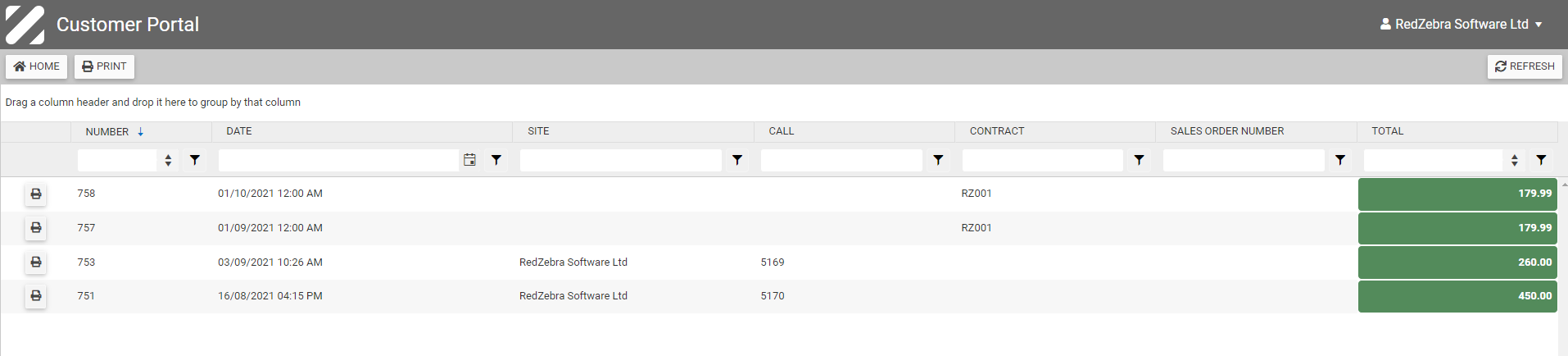This screenshot has width=1568, height=356.
Task: Click the Number filter spinner arrows
Action: (x=168, y=160)
